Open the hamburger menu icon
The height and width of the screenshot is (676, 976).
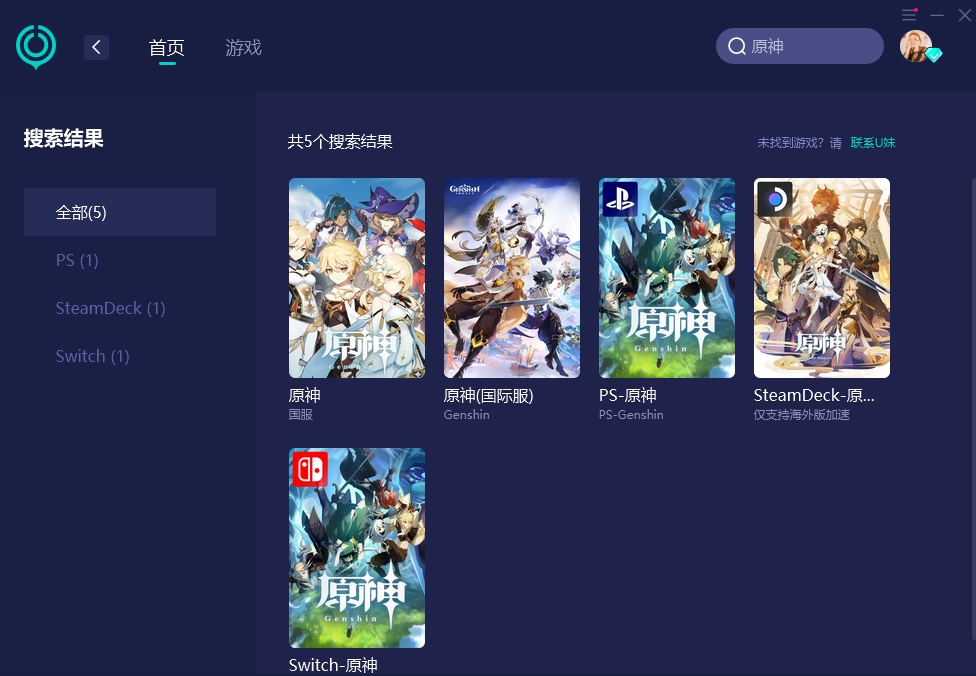[x=909, y=15]
